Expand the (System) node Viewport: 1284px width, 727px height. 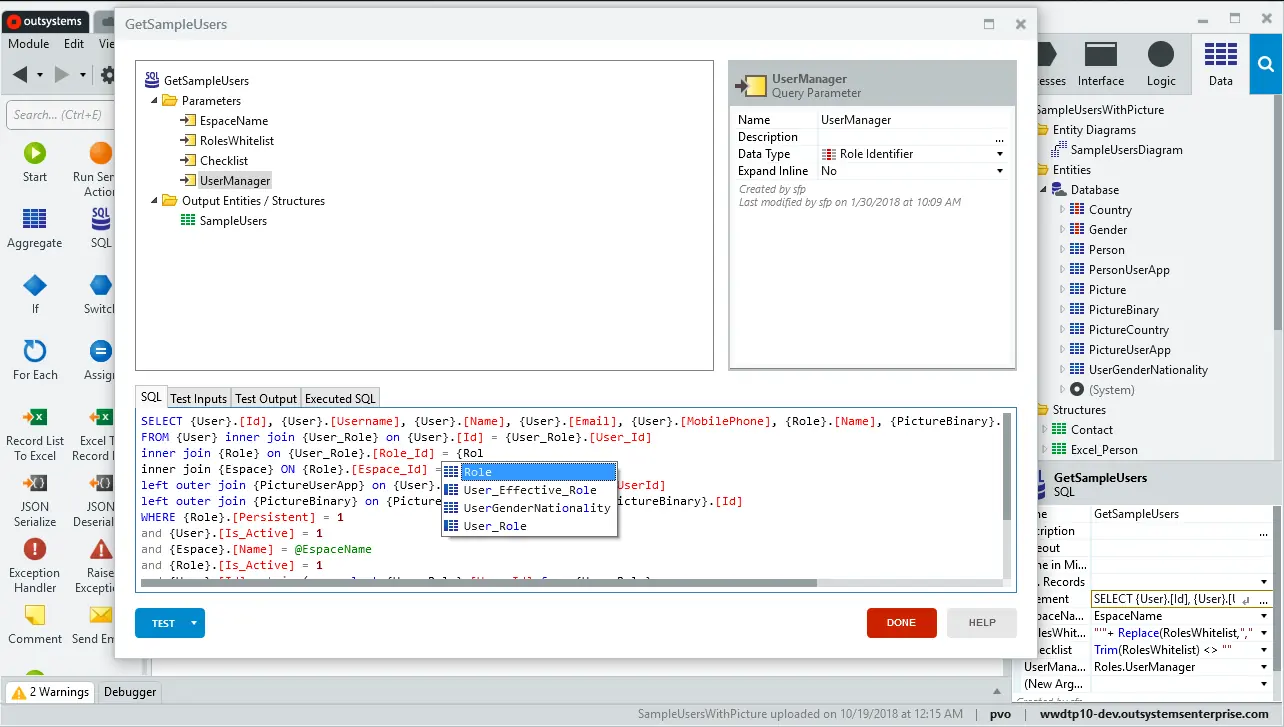point(1062,390)
